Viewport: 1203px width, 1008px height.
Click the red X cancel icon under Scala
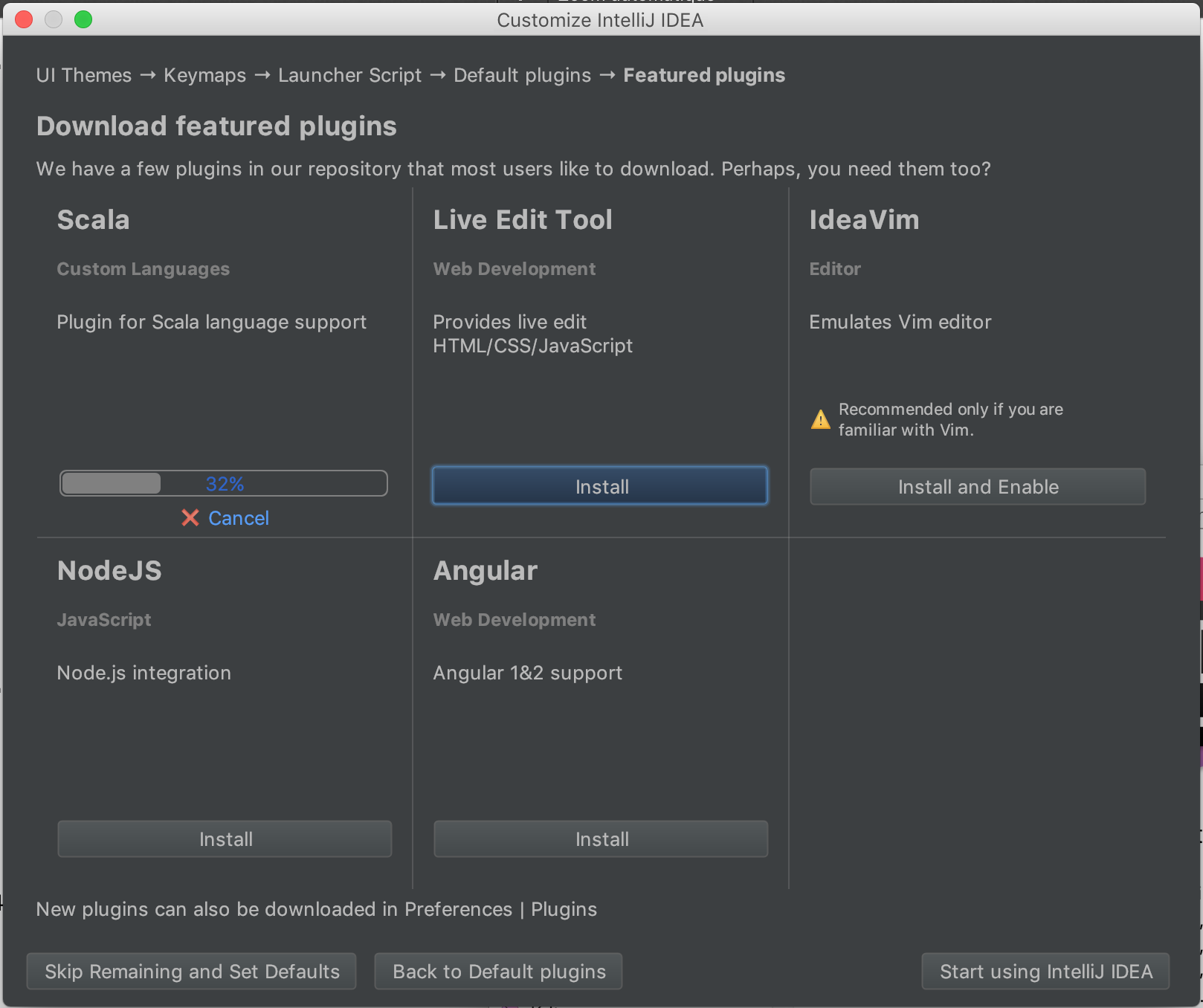click(x=190, y=518)
